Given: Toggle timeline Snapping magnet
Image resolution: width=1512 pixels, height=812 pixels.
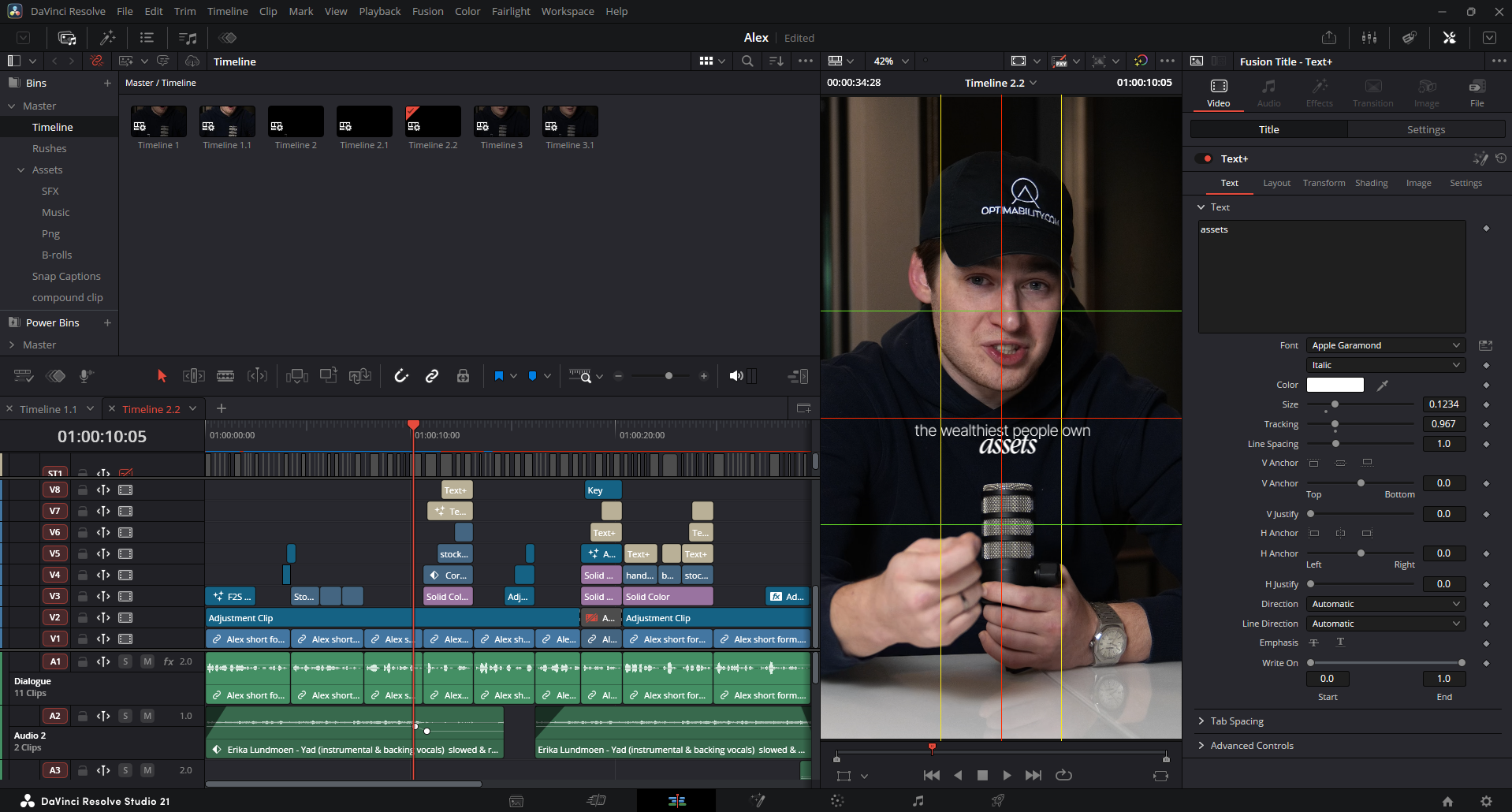Looking at the screenshot, I should click(401, 376).
